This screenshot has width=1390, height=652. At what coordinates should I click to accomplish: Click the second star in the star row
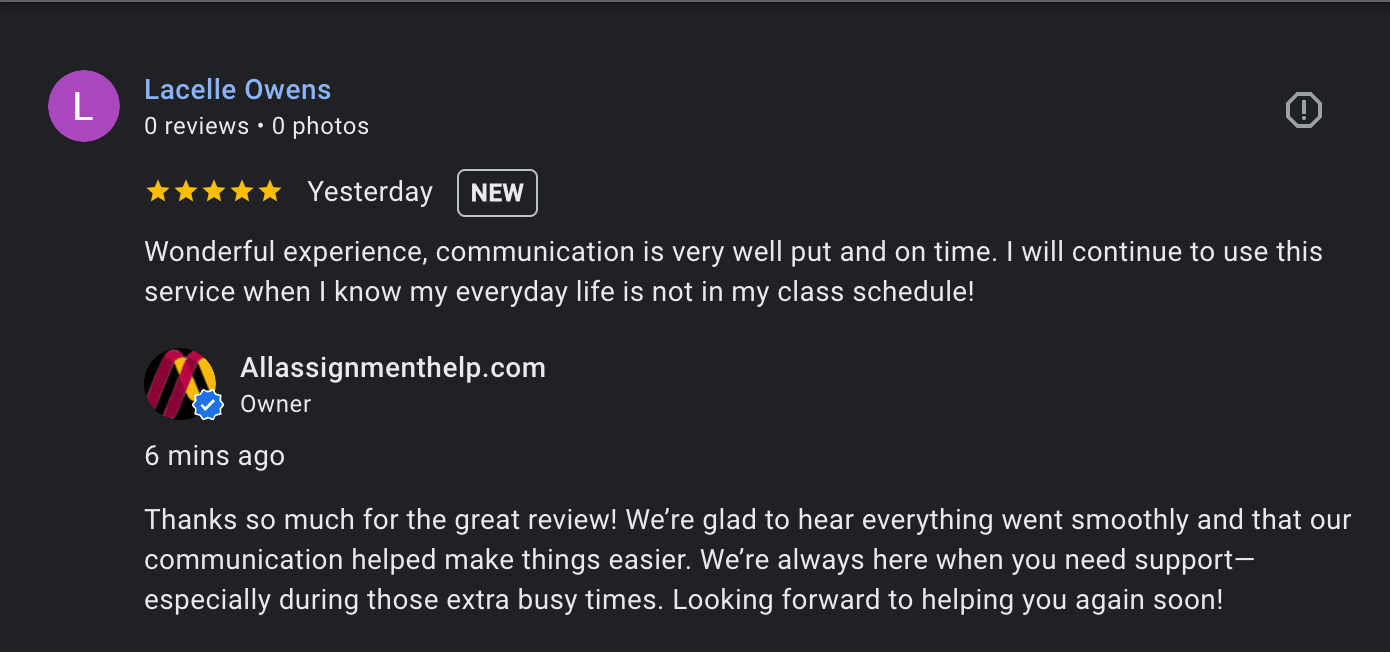tap(185, 190)
